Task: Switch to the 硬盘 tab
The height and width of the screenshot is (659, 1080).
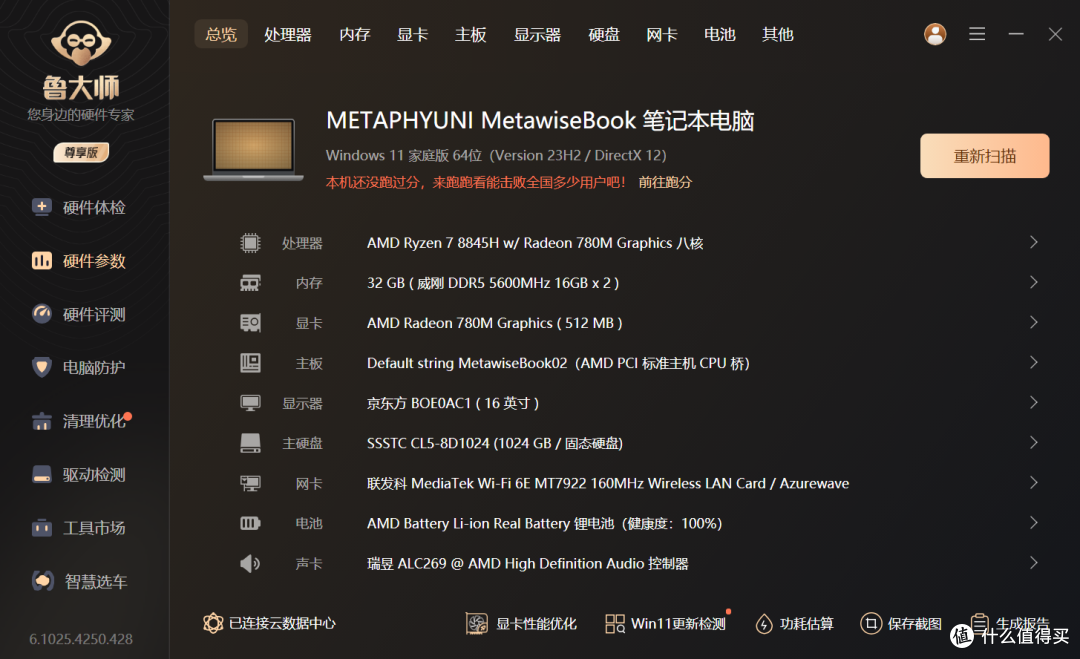Action: point(604,34)
